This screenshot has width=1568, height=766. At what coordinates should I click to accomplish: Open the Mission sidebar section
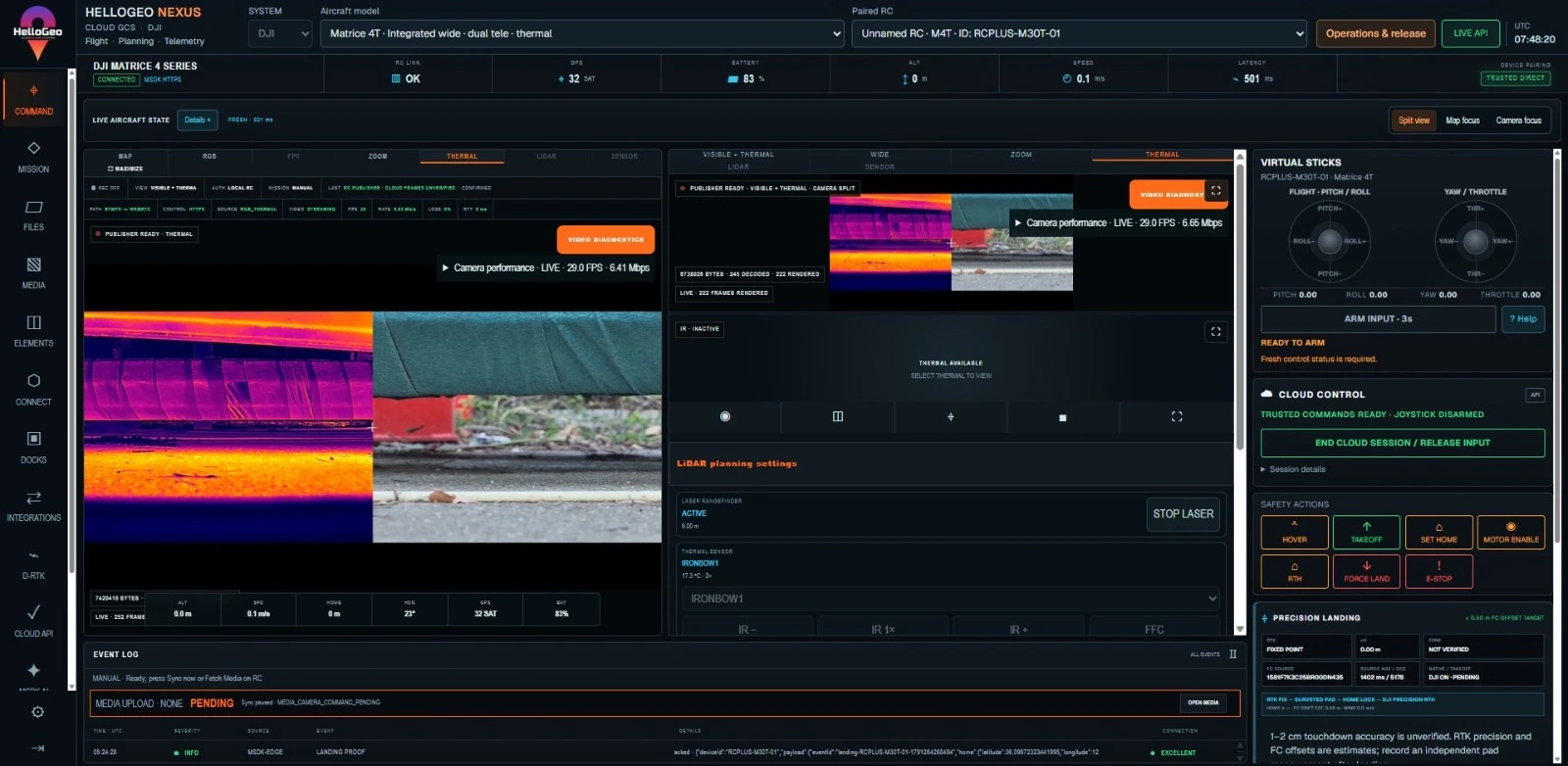pos(33,157)
